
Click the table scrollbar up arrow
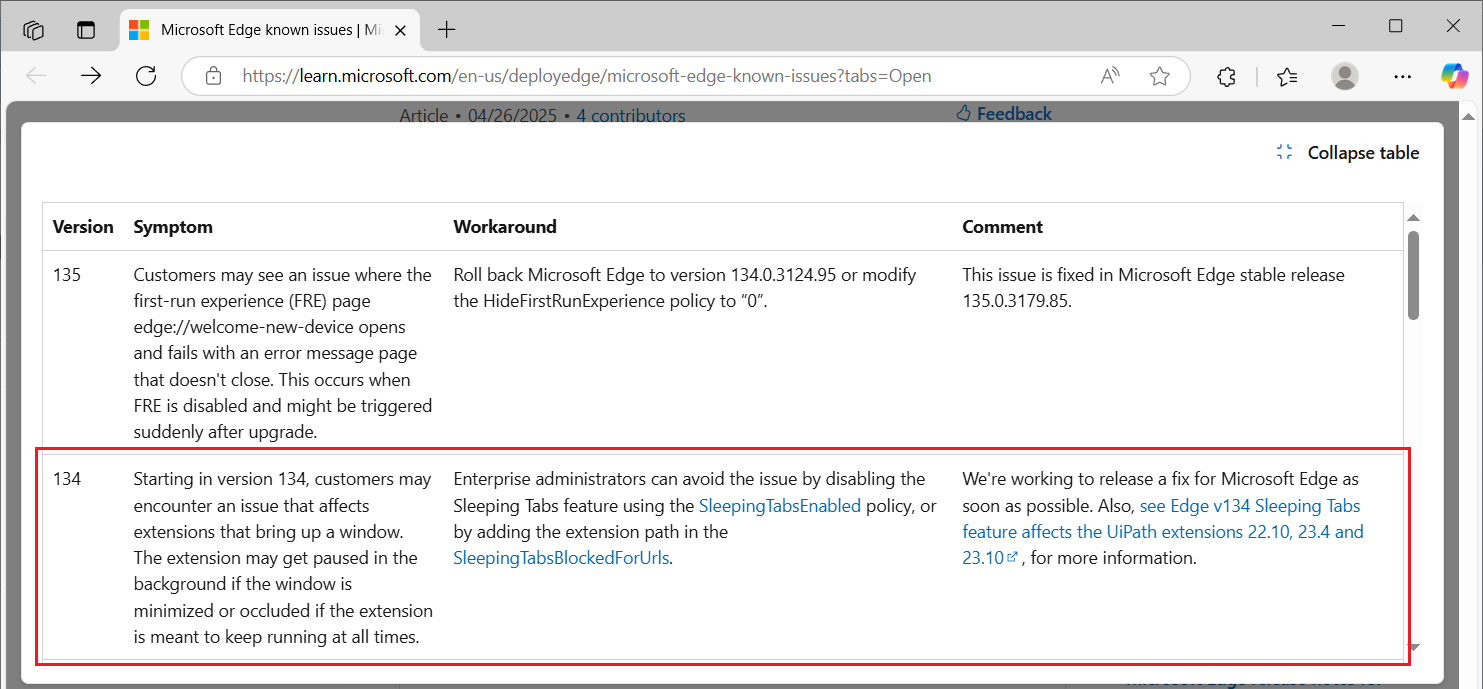click(1413, 218)
